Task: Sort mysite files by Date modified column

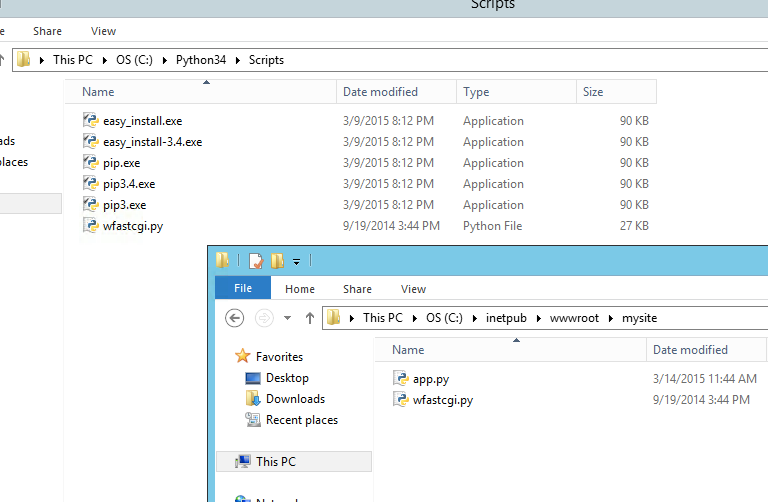Action: point(706,350)
